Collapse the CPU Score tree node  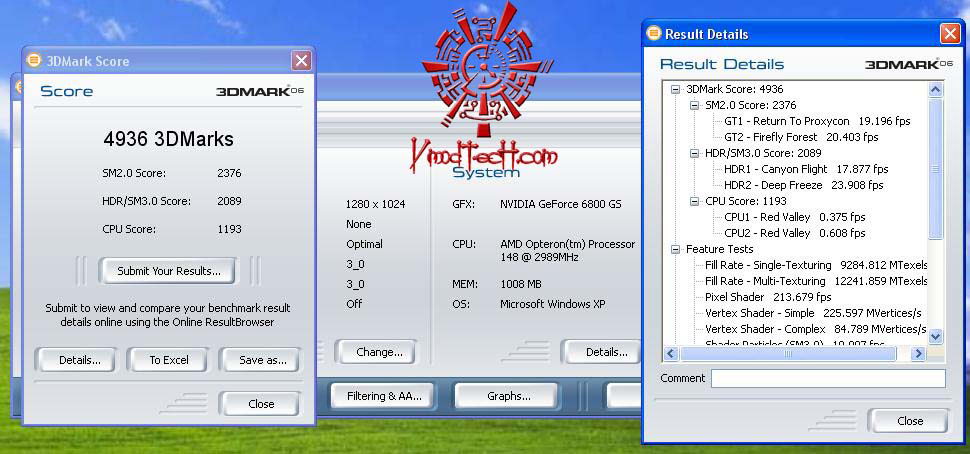694,201
